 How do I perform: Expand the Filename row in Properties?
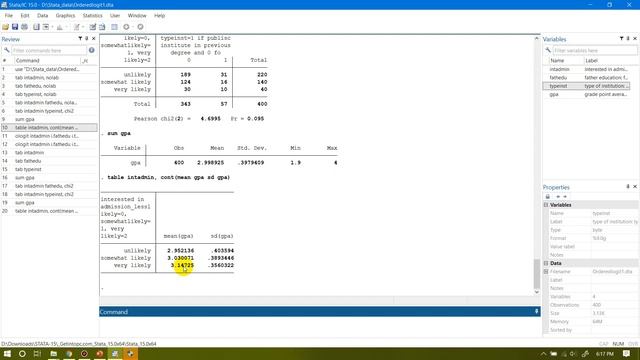click(x=546, y=271)
